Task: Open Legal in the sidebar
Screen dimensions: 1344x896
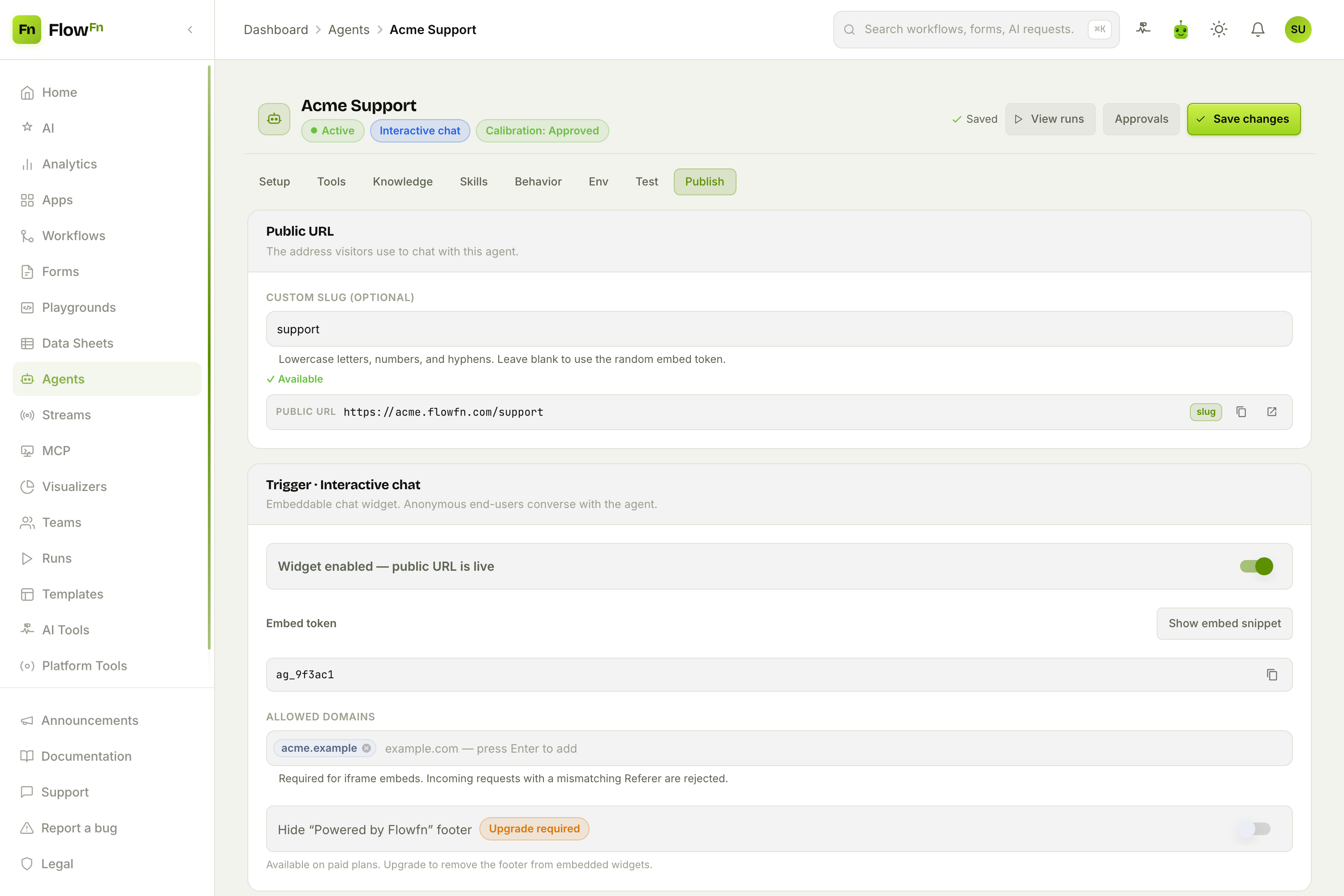Action: (107, 864)
